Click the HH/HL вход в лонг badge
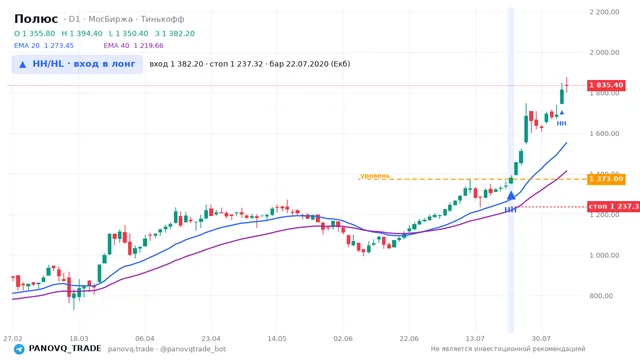Image resolution: width=640 pixels, height=360 pixels. (x=77, y=64)
